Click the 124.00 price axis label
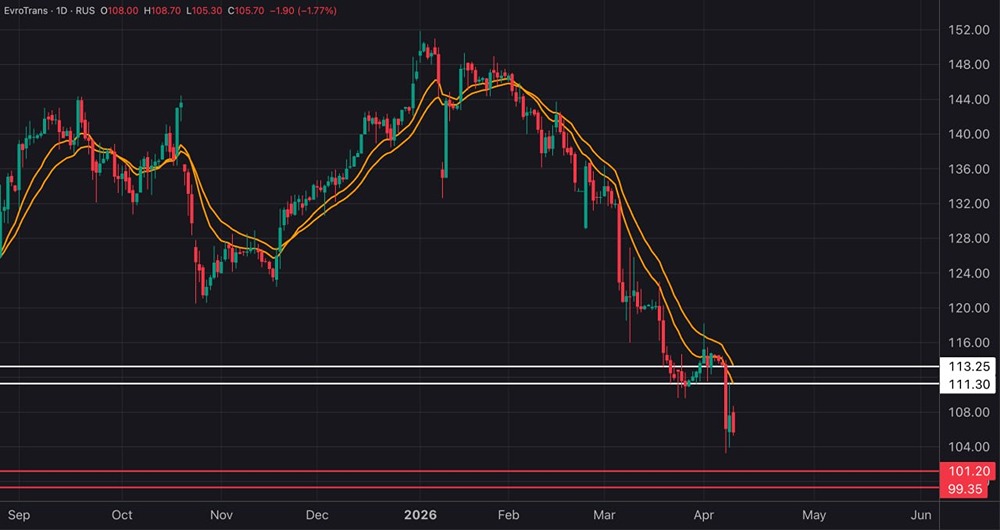This screenshot has width=1000, height=530. [x=968, y=273]
